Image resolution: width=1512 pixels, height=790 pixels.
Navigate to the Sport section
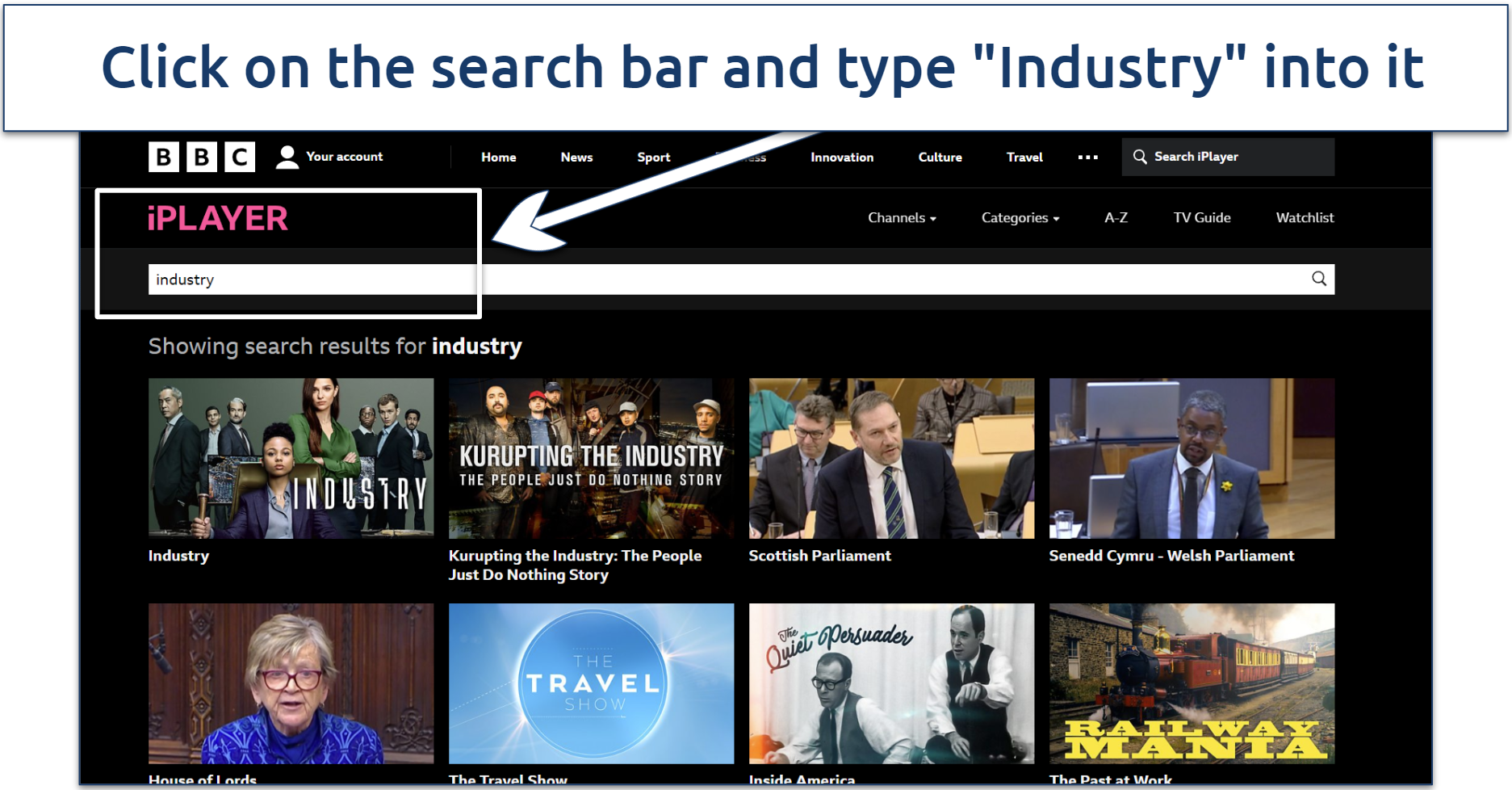click(653, 158)
